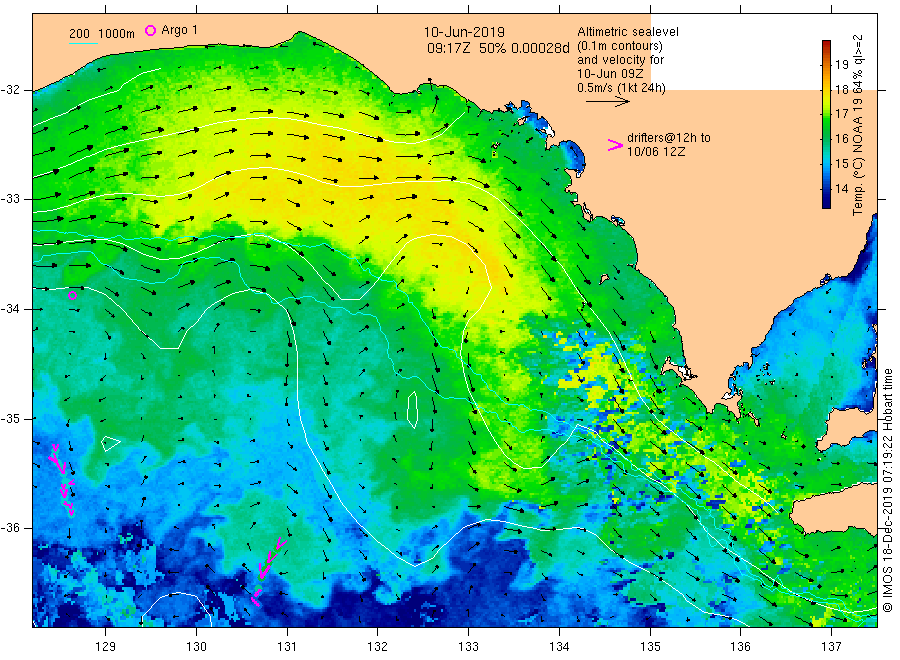Click the latitude label -32
The image size is (900, 660).
point(10,90)
